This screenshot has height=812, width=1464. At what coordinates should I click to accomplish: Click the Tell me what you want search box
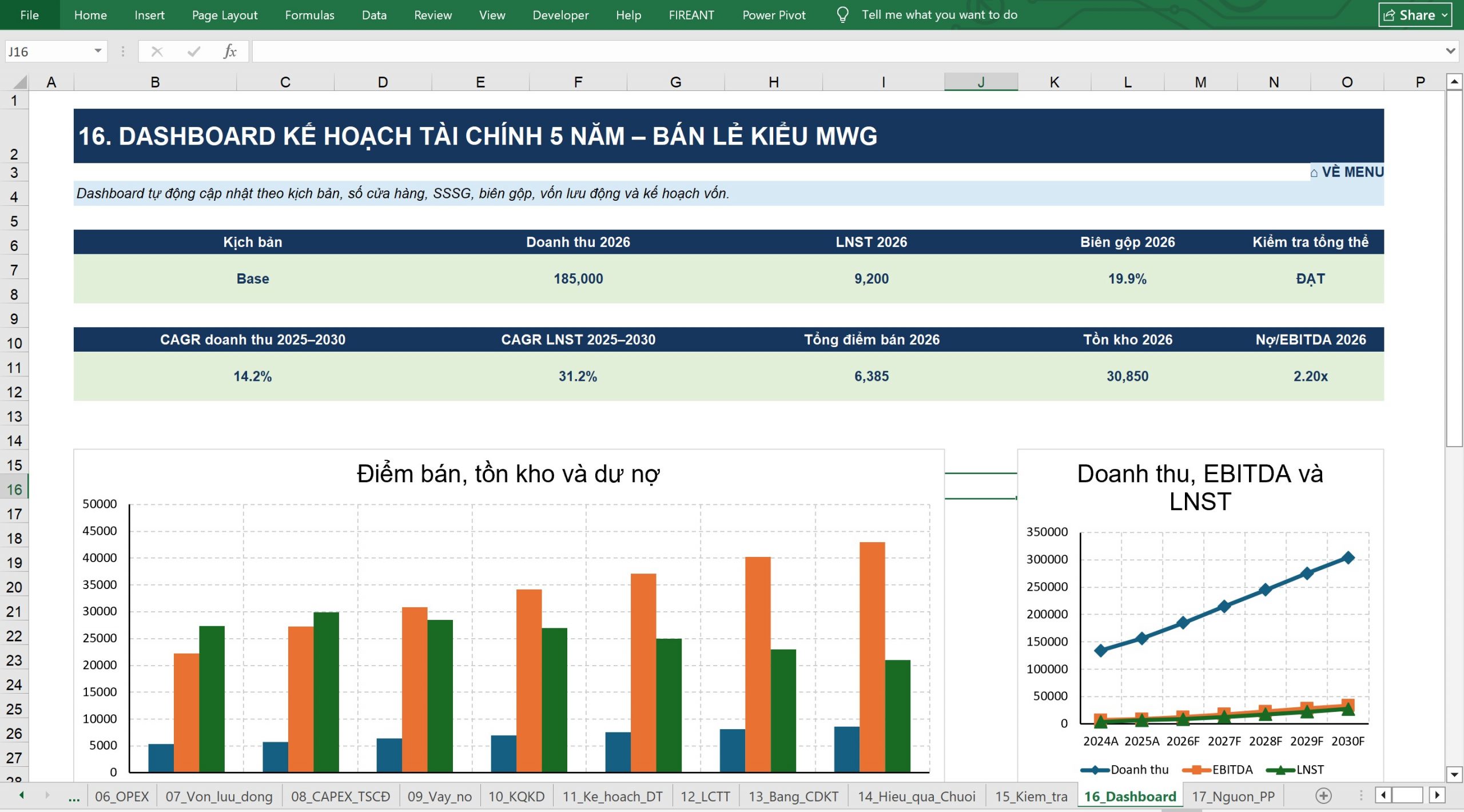click(x=939, y=15)
